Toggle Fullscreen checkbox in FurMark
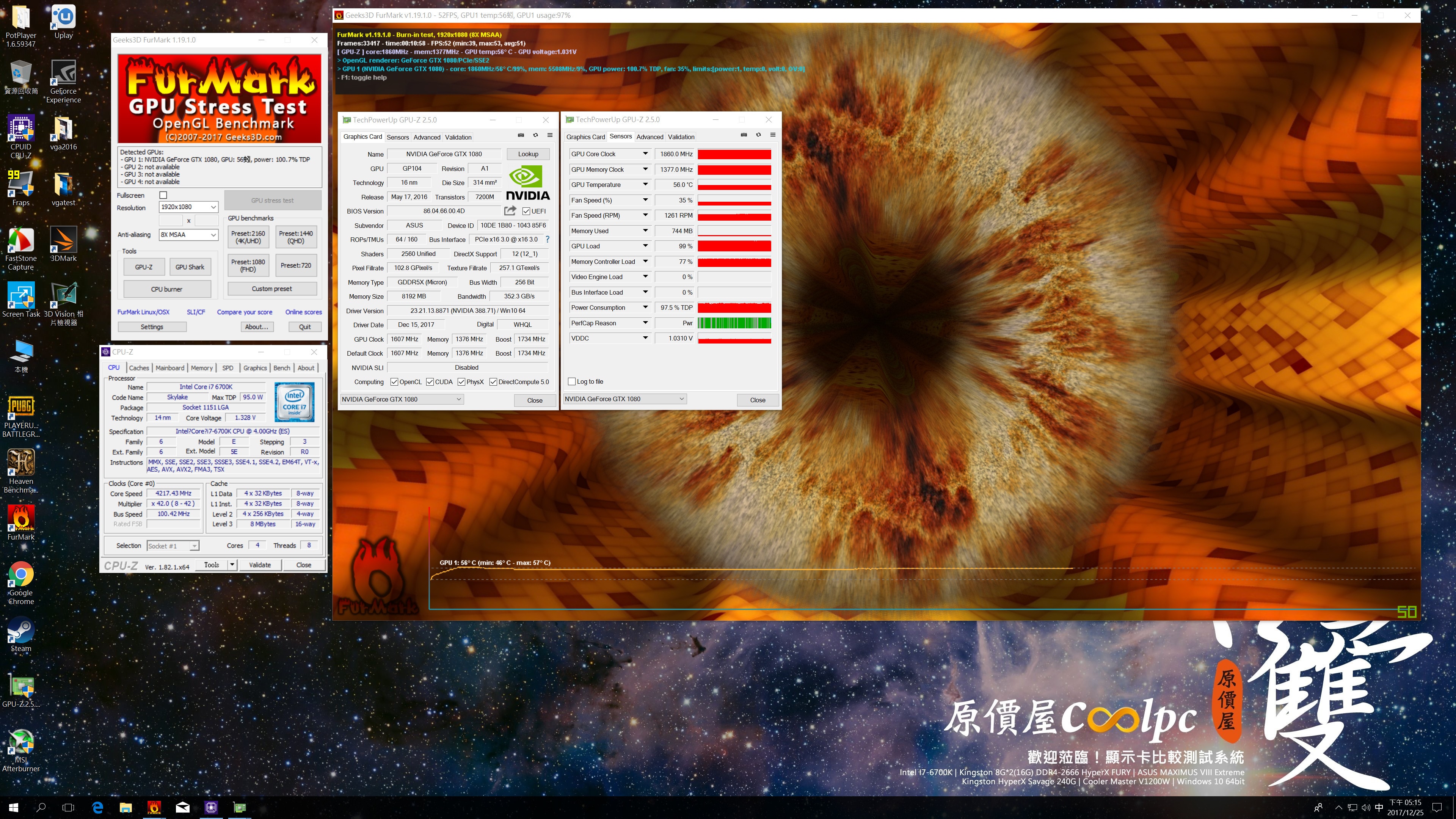Viewport: 1456px width, 819px height. point(163,195)
